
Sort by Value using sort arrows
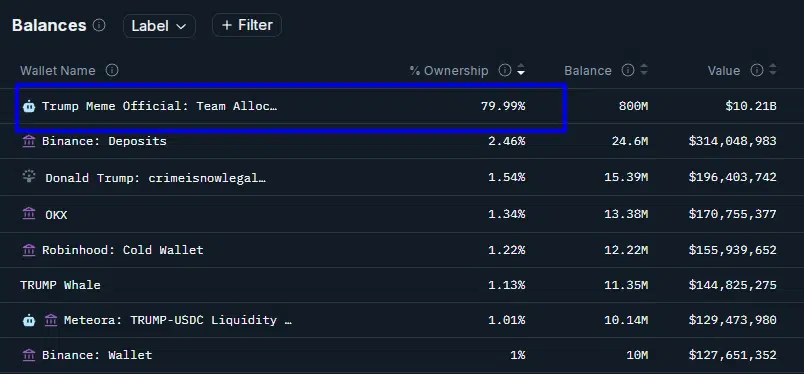pos(773,70)
